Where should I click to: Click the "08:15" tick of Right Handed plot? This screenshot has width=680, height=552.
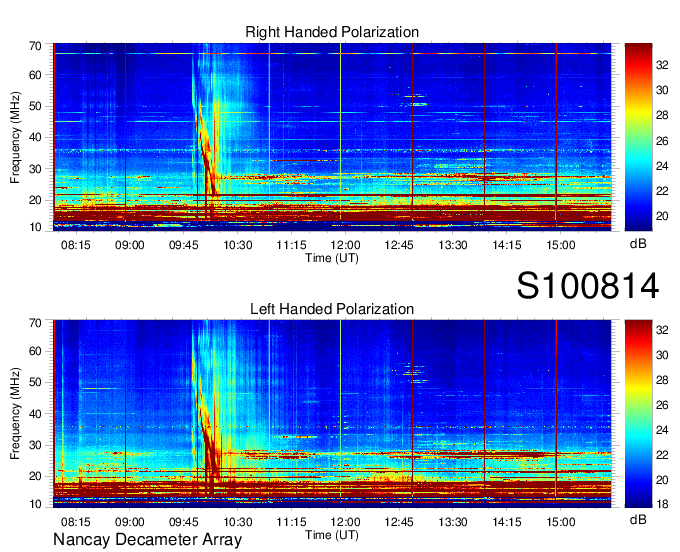[75, 245]
